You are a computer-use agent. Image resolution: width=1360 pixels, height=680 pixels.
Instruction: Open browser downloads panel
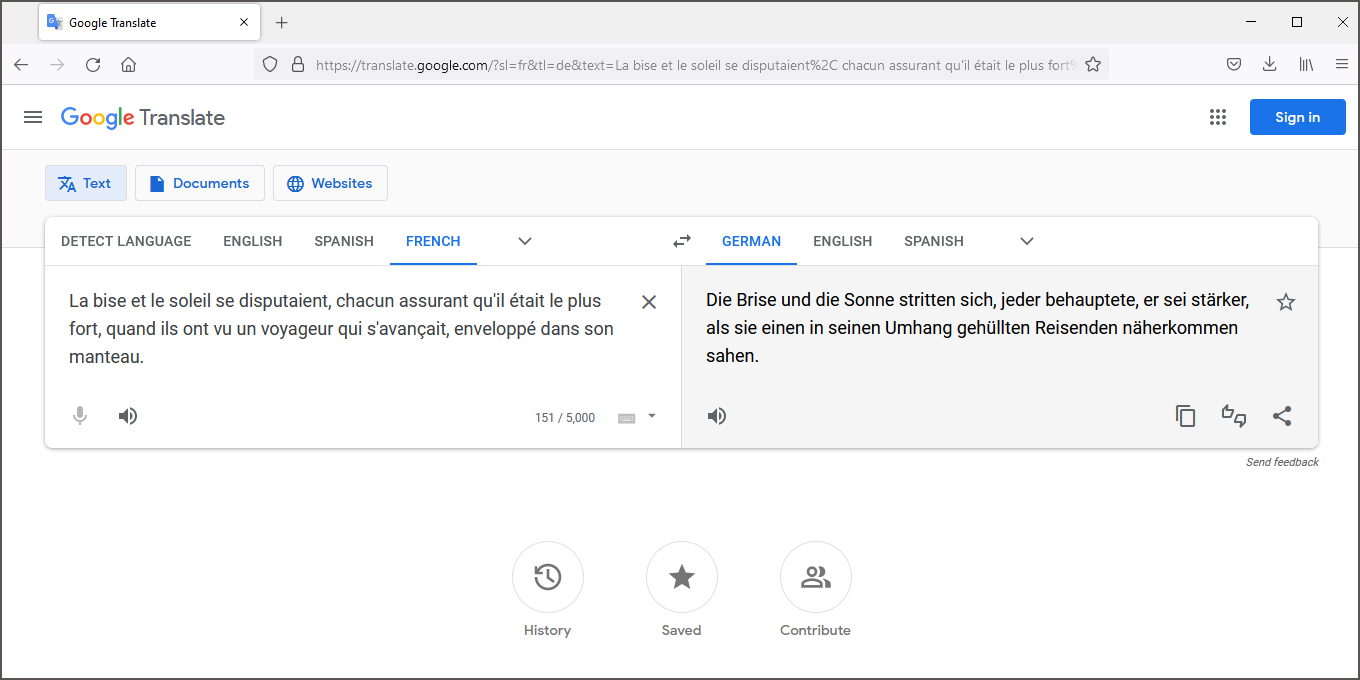1269,64
